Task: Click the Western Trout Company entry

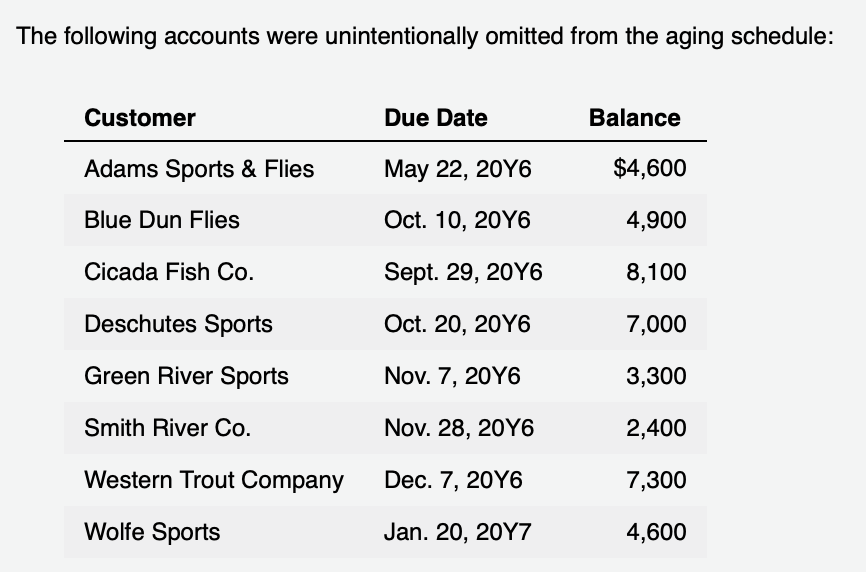Action: tap(214, 480)
